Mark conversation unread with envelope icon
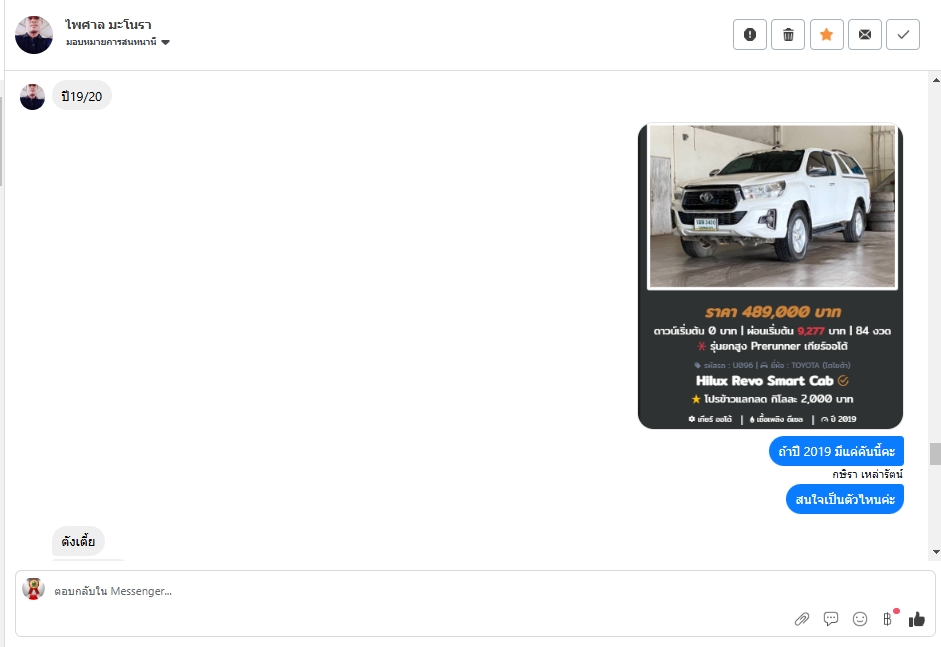This screenshot has width=941, height=647. [x=865, y=35]
